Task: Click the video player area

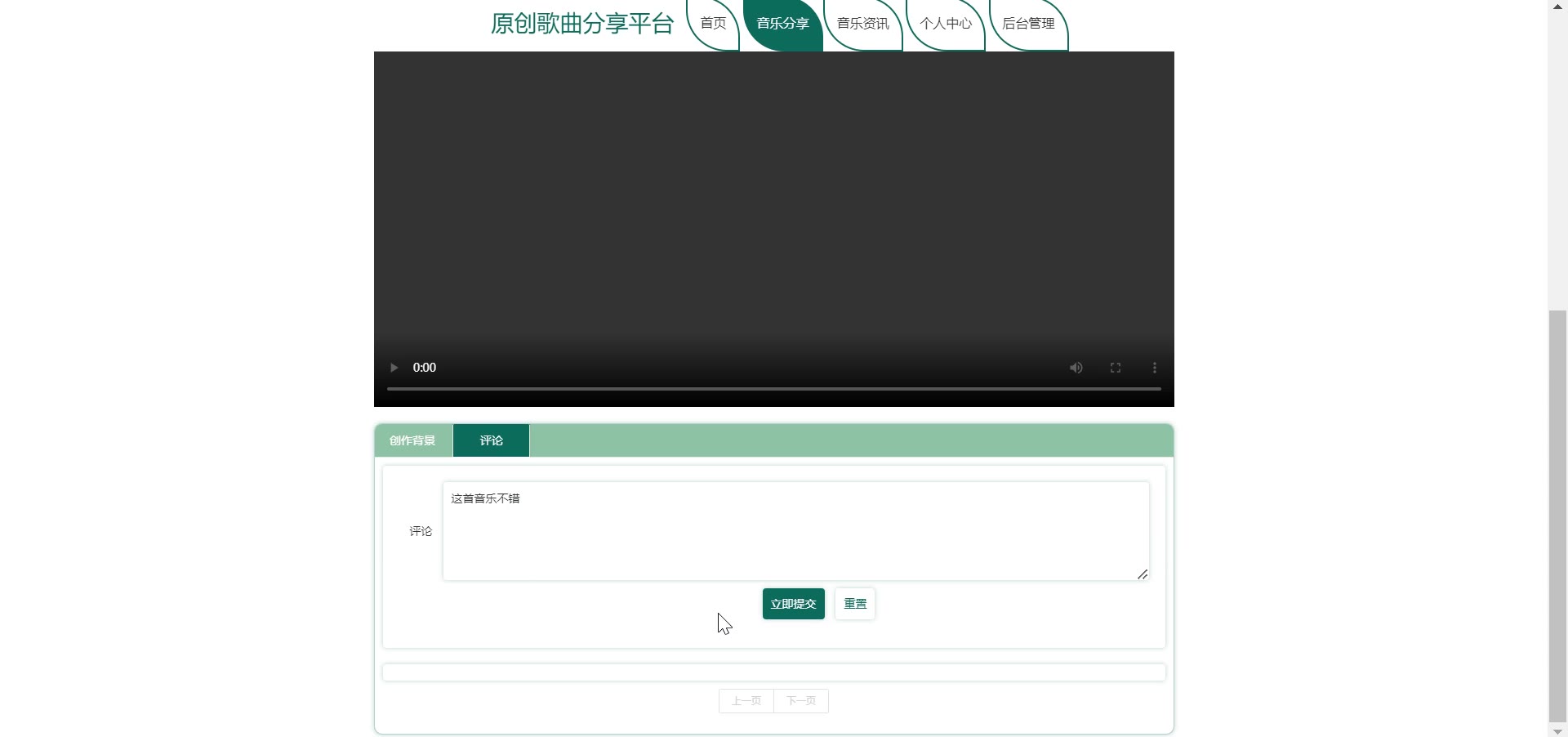Action: click(x=774, y=229)
